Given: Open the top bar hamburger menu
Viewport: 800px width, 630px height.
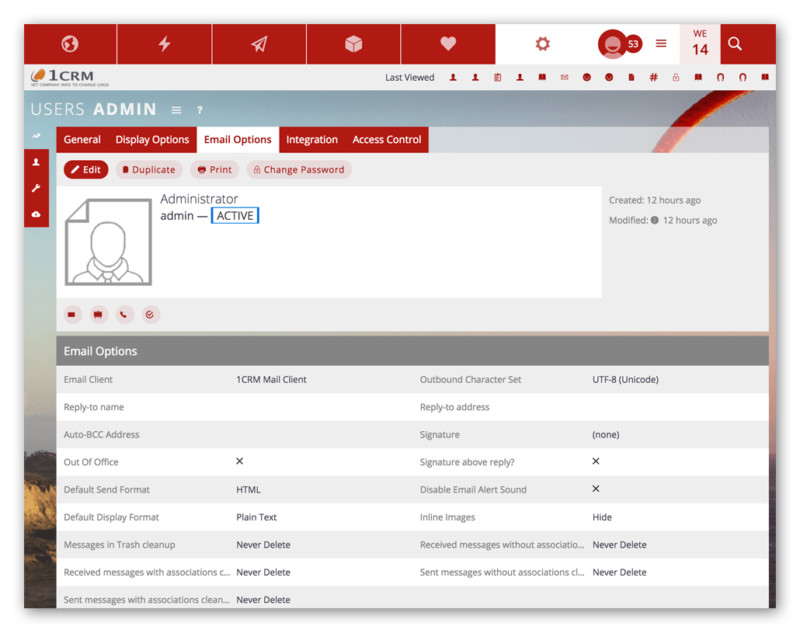Looking at the screenshot, I should pyautogui.click(x=661, y=44).
